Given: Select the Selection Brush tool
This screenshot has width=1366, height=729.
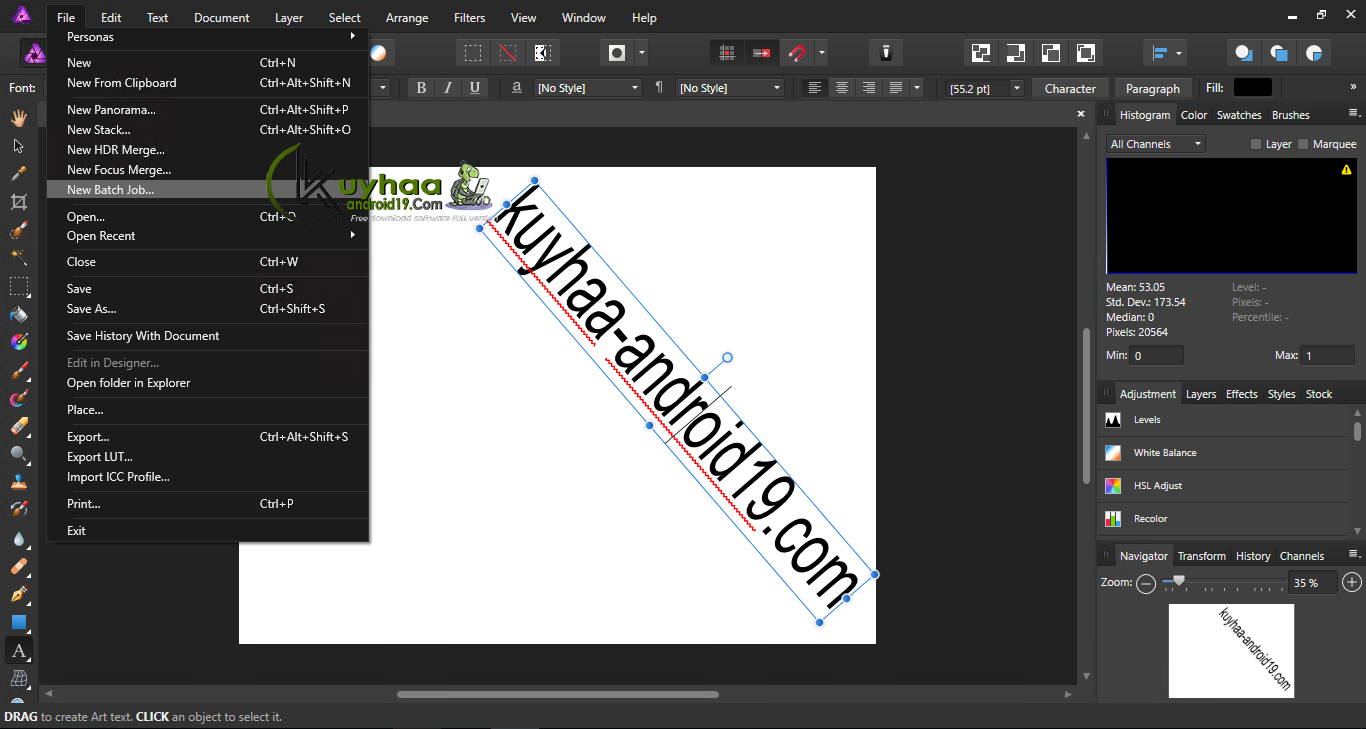Looking at the screenshot, I should coord(18,230).
